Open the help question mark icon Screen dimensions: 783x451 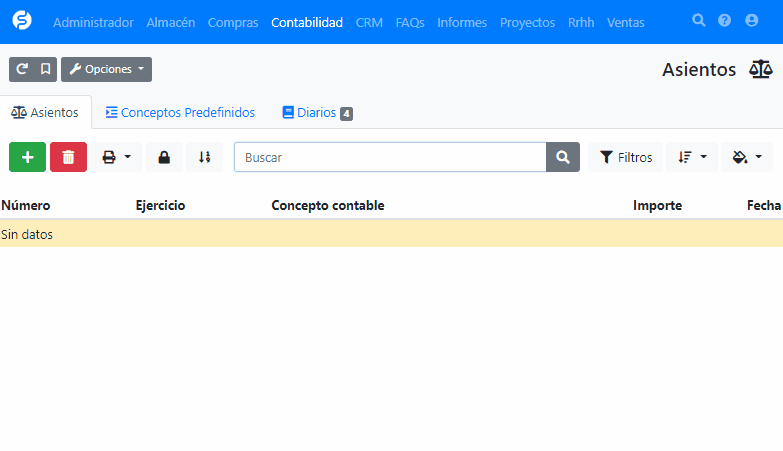point(725,21)
